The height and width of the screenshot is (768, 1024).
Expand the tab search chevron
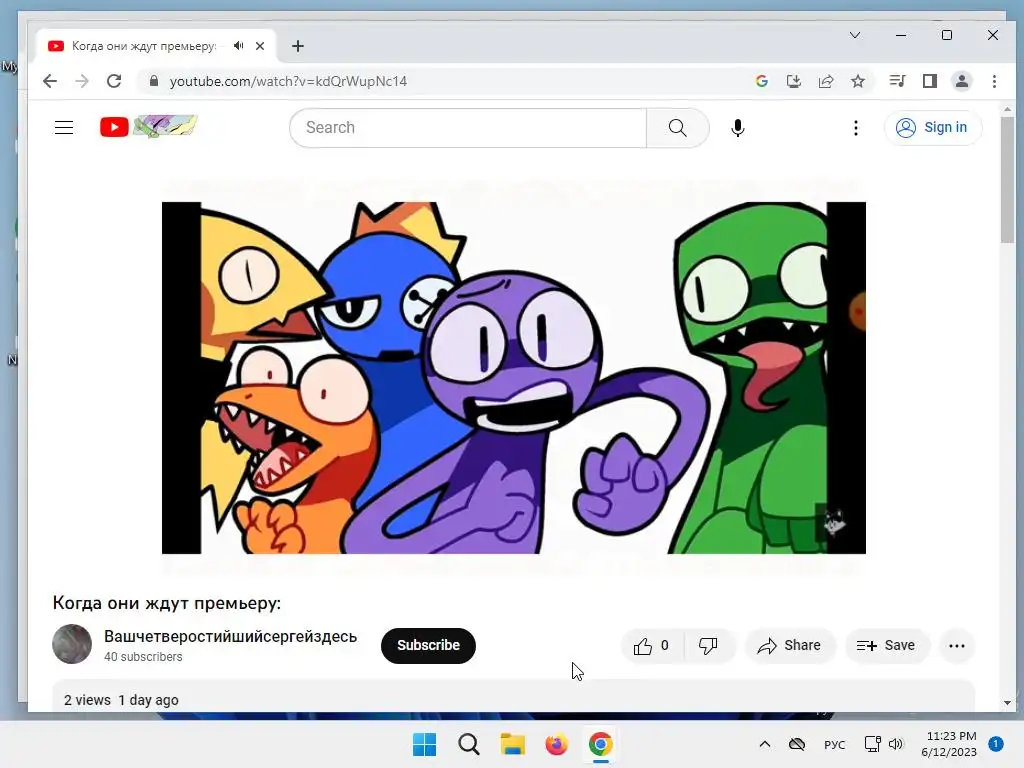click(x=855, y=35)
